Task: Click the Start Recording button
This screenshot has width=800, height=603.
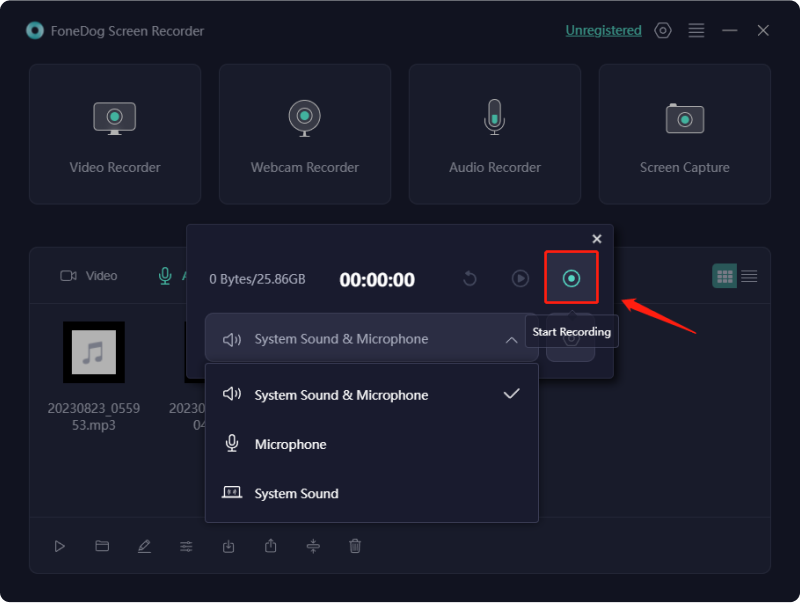Action: coord(571,278)
